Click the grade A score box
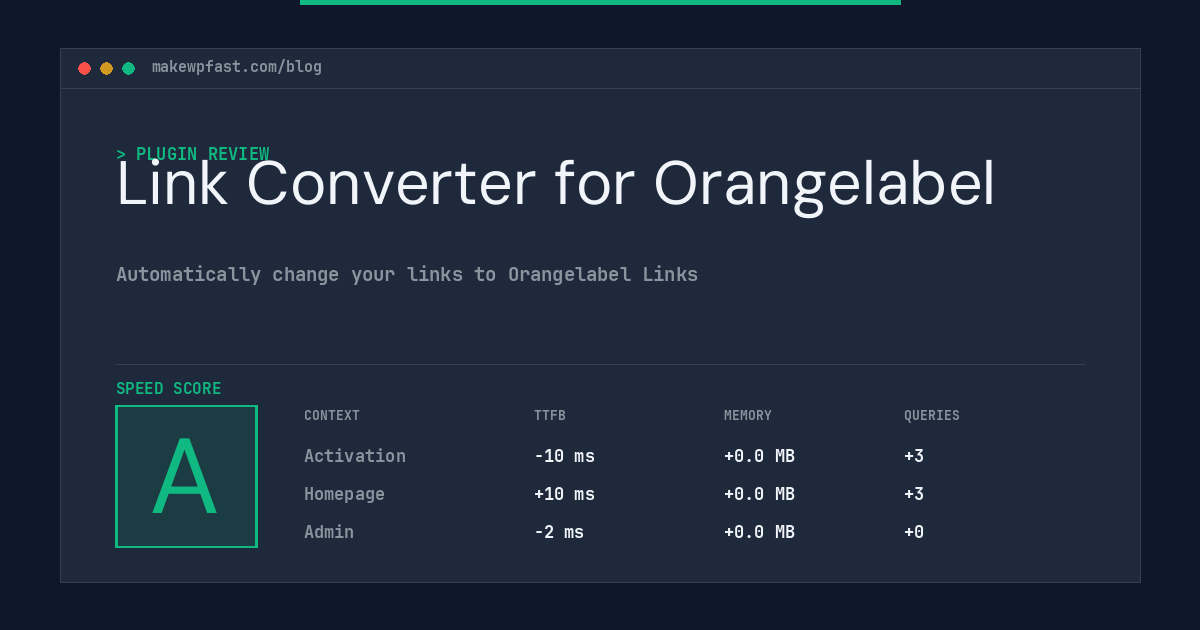The width and height of the screenshot is (1200, 630). 186,476
